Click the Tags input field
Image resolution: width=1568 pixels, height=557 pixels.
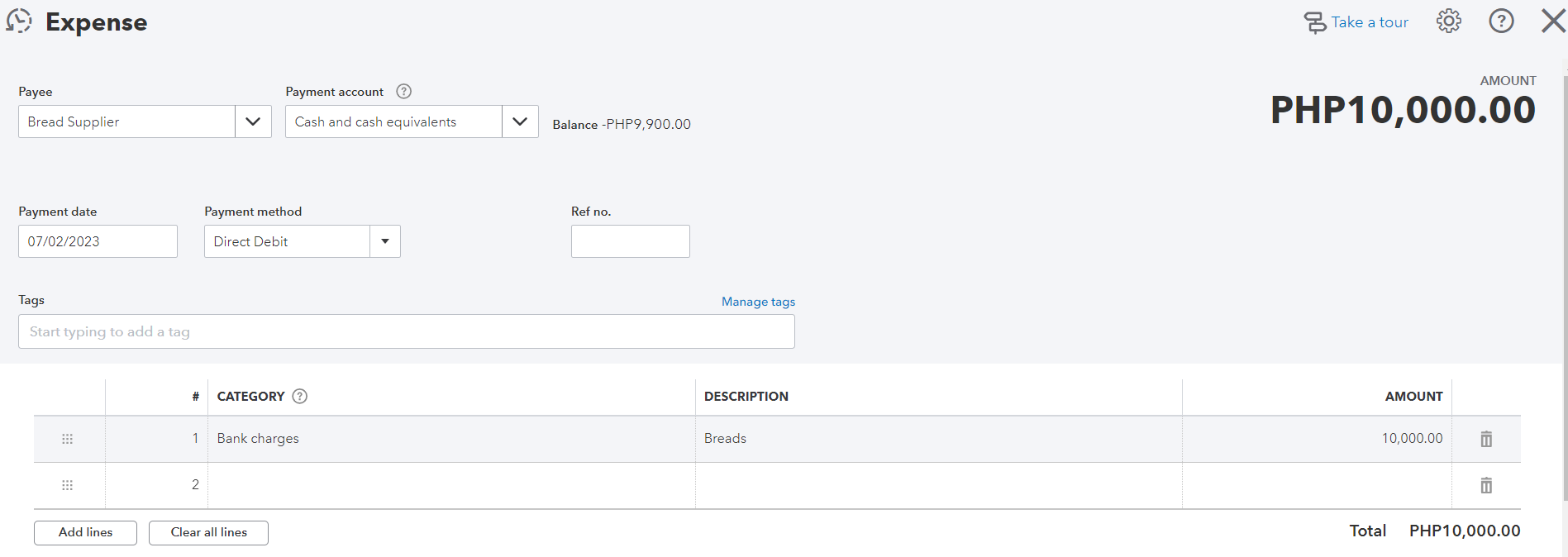[x=406, y=331]
